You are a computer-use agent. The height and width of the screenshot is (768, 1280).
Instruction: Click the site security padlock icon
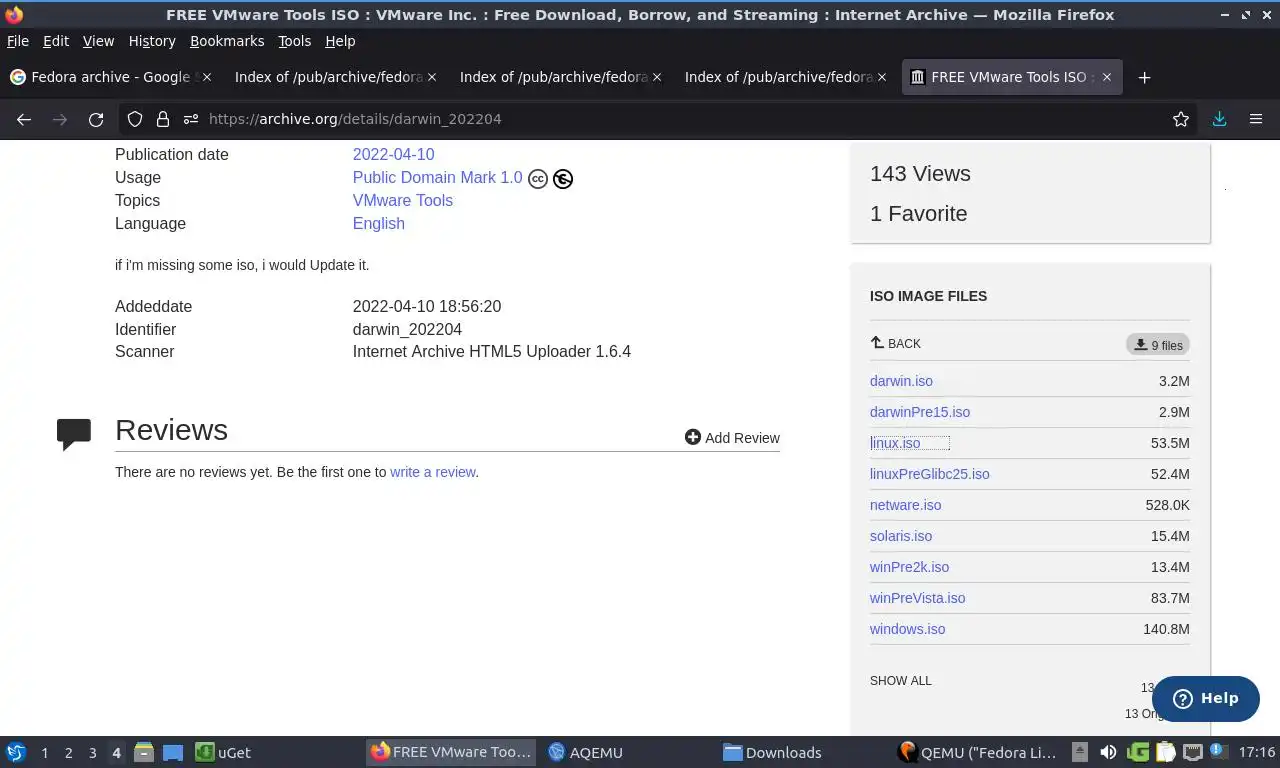pos(163,119)
